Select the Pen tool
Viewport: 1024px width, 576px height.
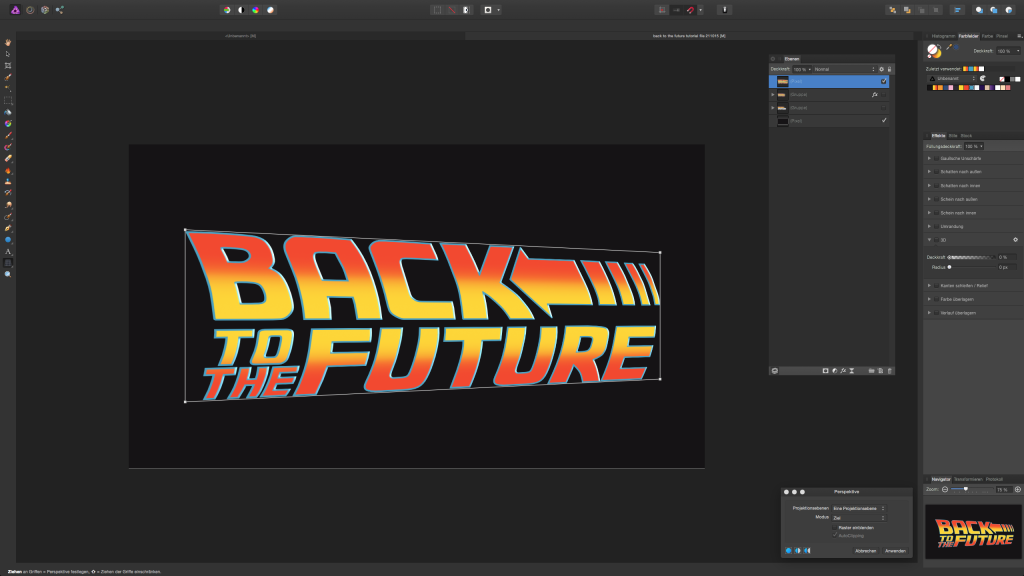click(x=8, y=229)
